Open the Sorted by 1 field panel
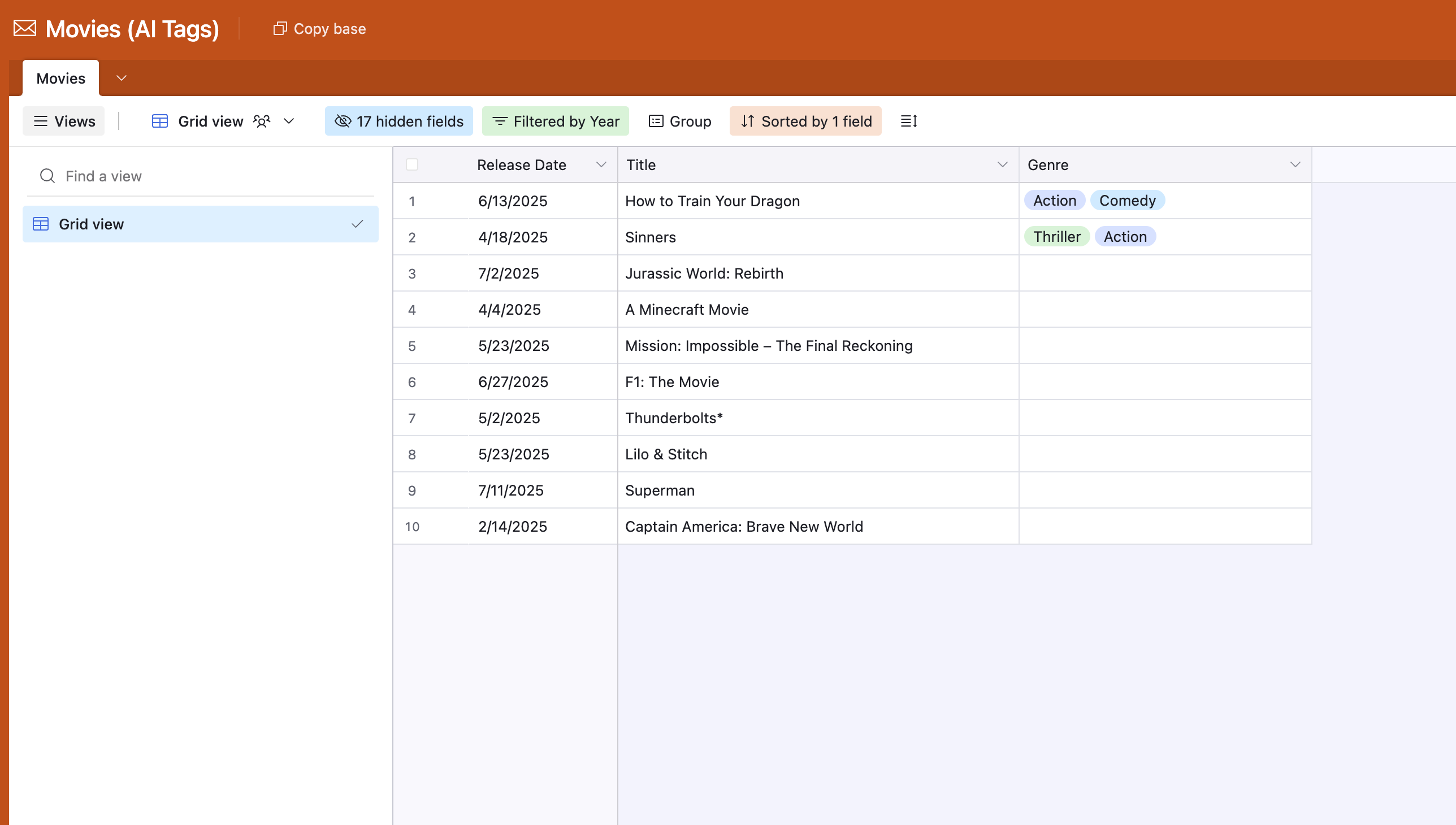The height and width of the screenshot is (825, 1456). (805, 121)
